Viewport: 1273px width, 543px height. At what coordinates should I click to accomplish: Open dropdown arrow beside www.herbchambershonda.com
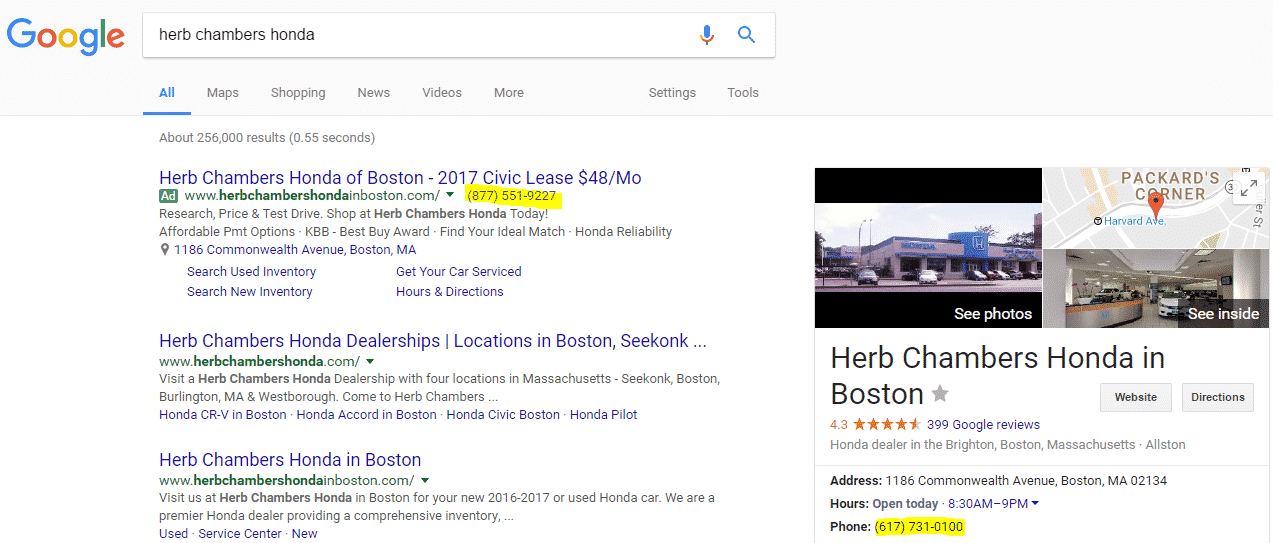[370, 361]
